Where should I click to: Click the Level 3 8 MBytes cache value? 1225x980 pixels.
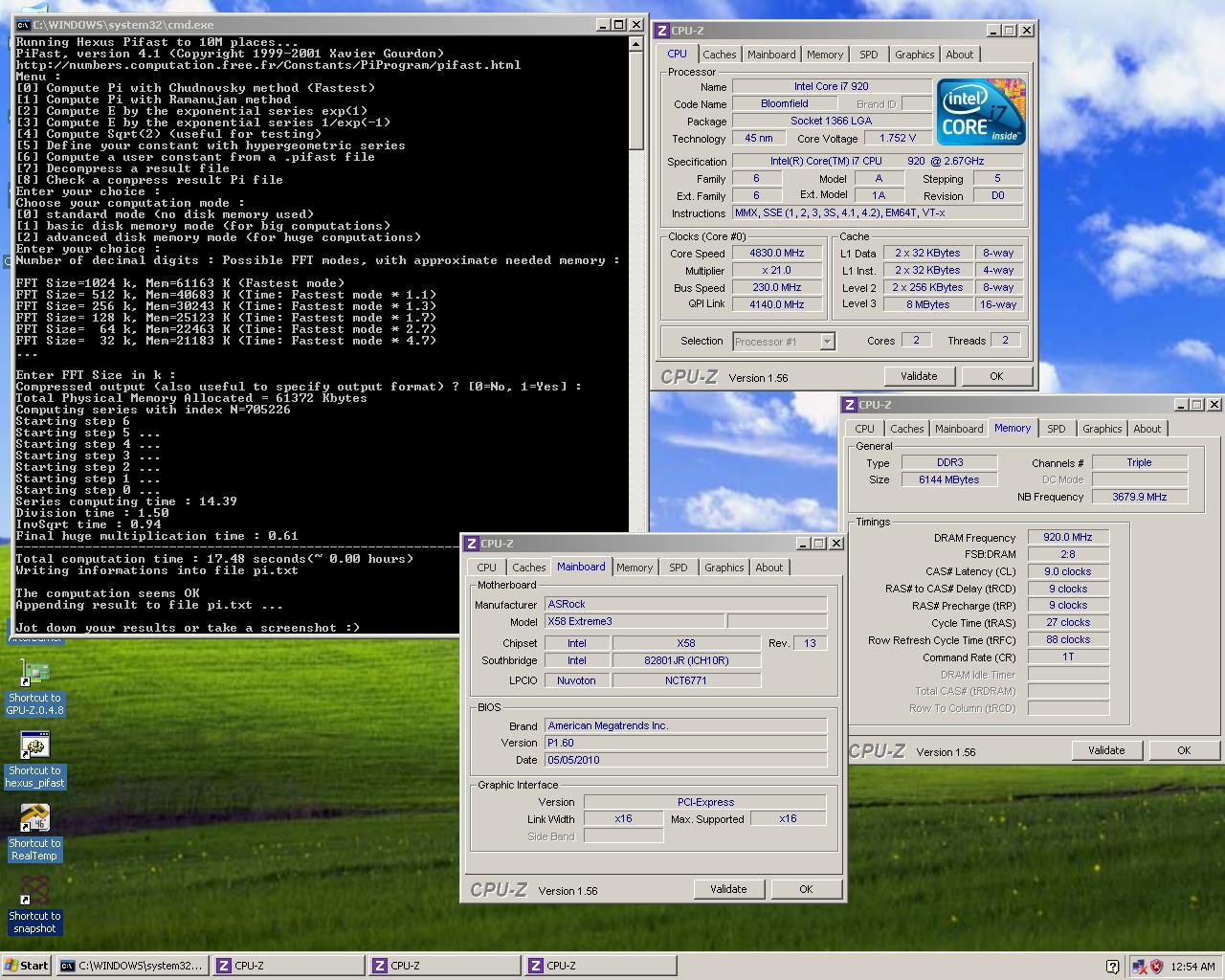pos(928,304)
